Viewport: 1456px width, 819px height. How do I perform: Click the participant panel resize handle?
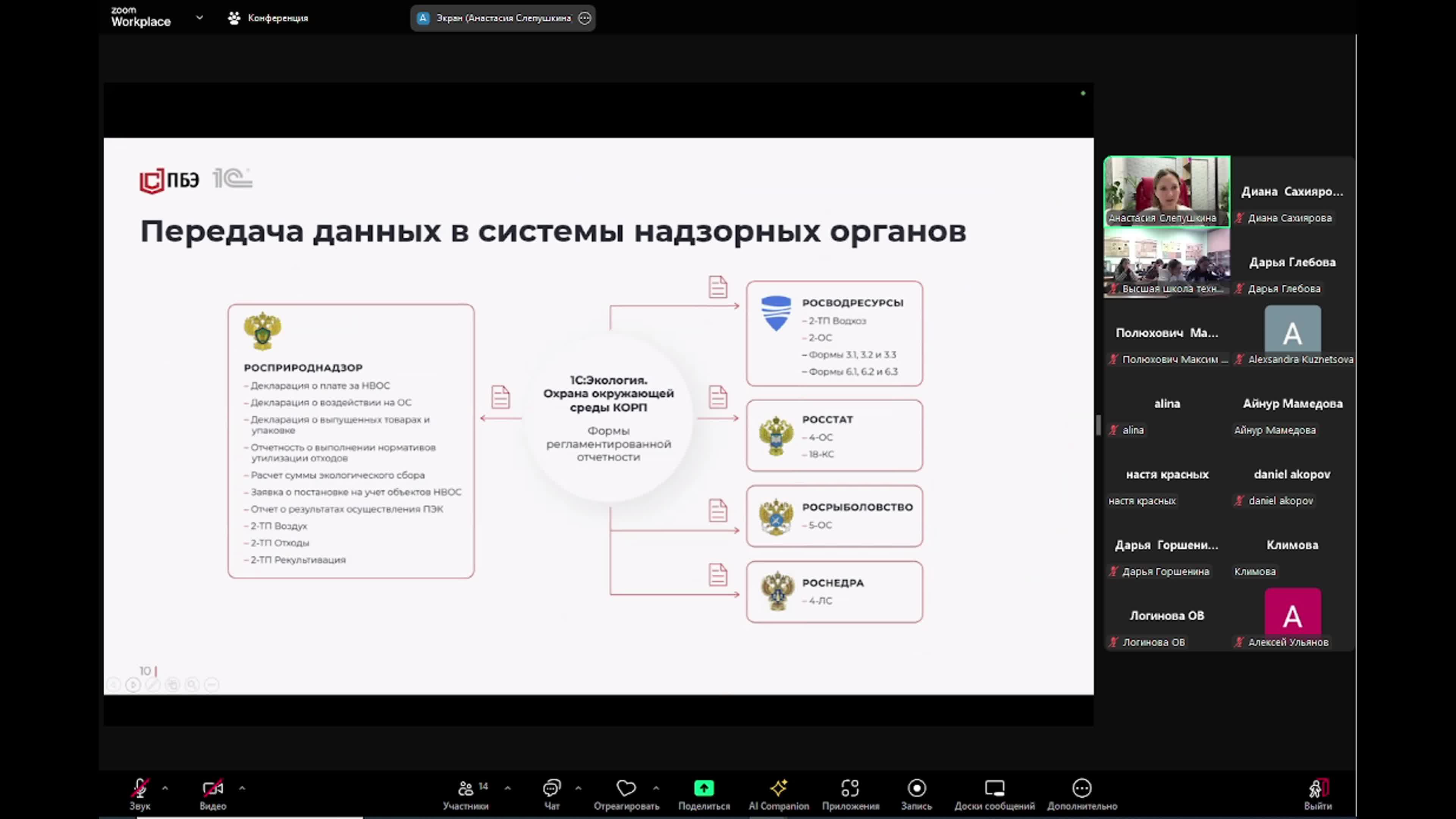[x=1098, y=425]
